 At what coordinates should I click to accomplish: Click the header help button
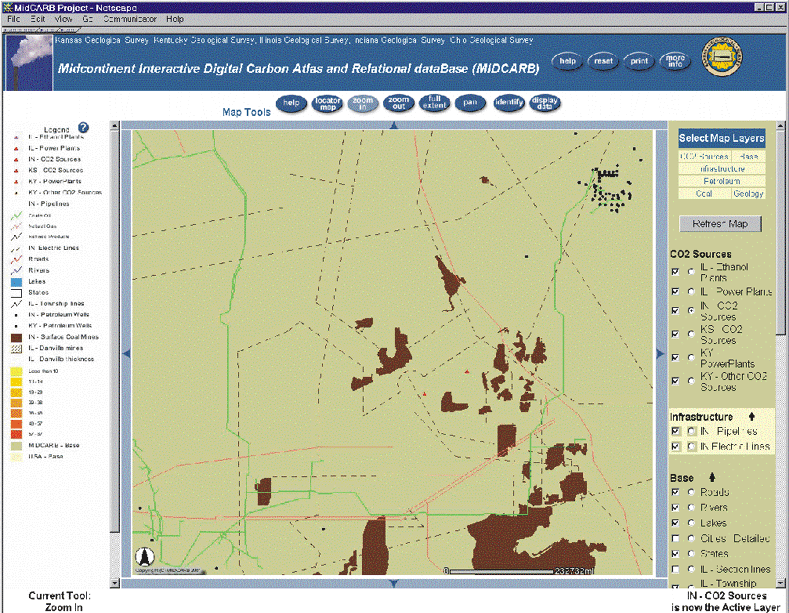pyautogui.click(x=567, y=61)
